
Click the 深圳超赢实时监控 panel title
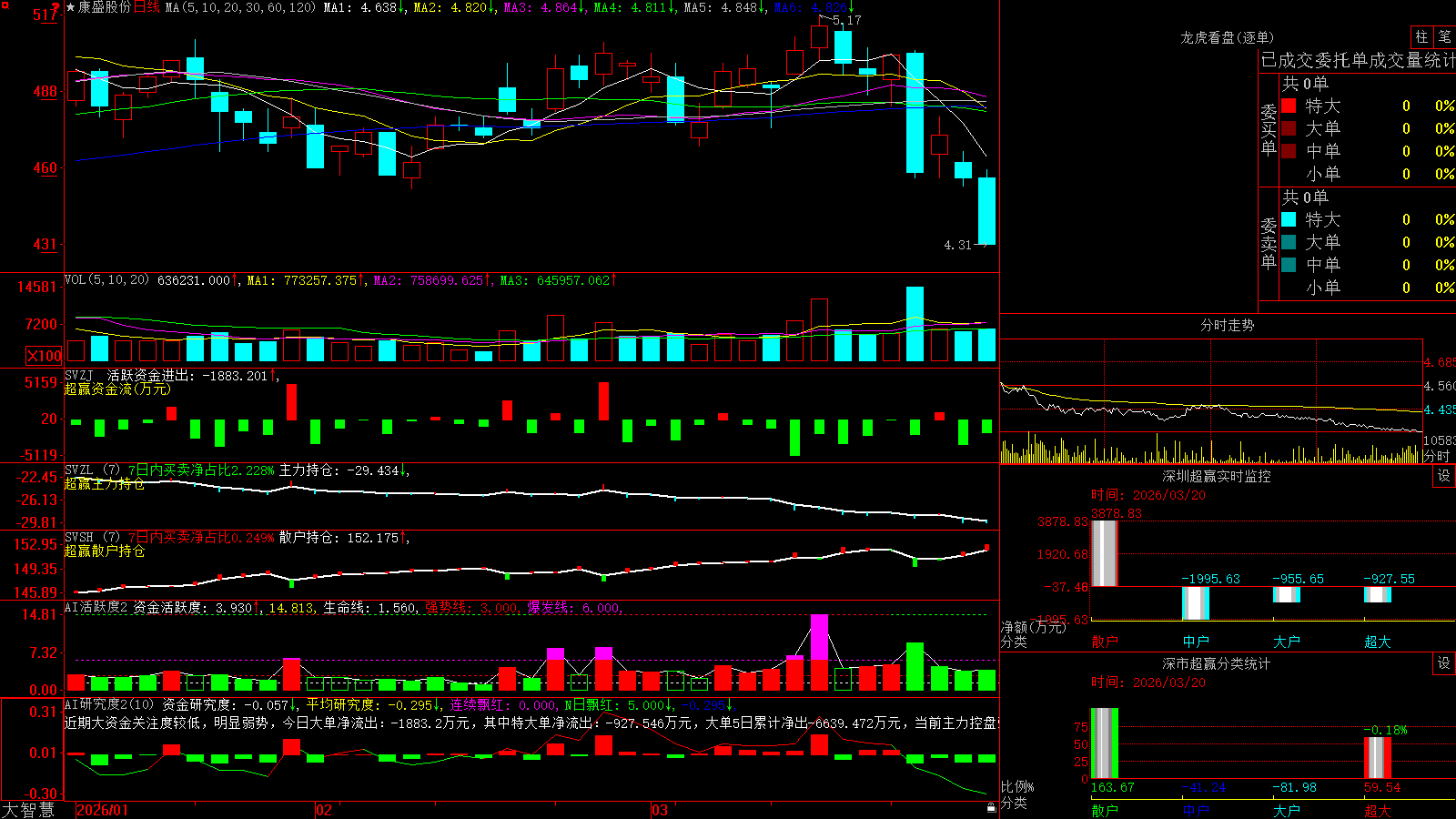(x=1217, y=476)
